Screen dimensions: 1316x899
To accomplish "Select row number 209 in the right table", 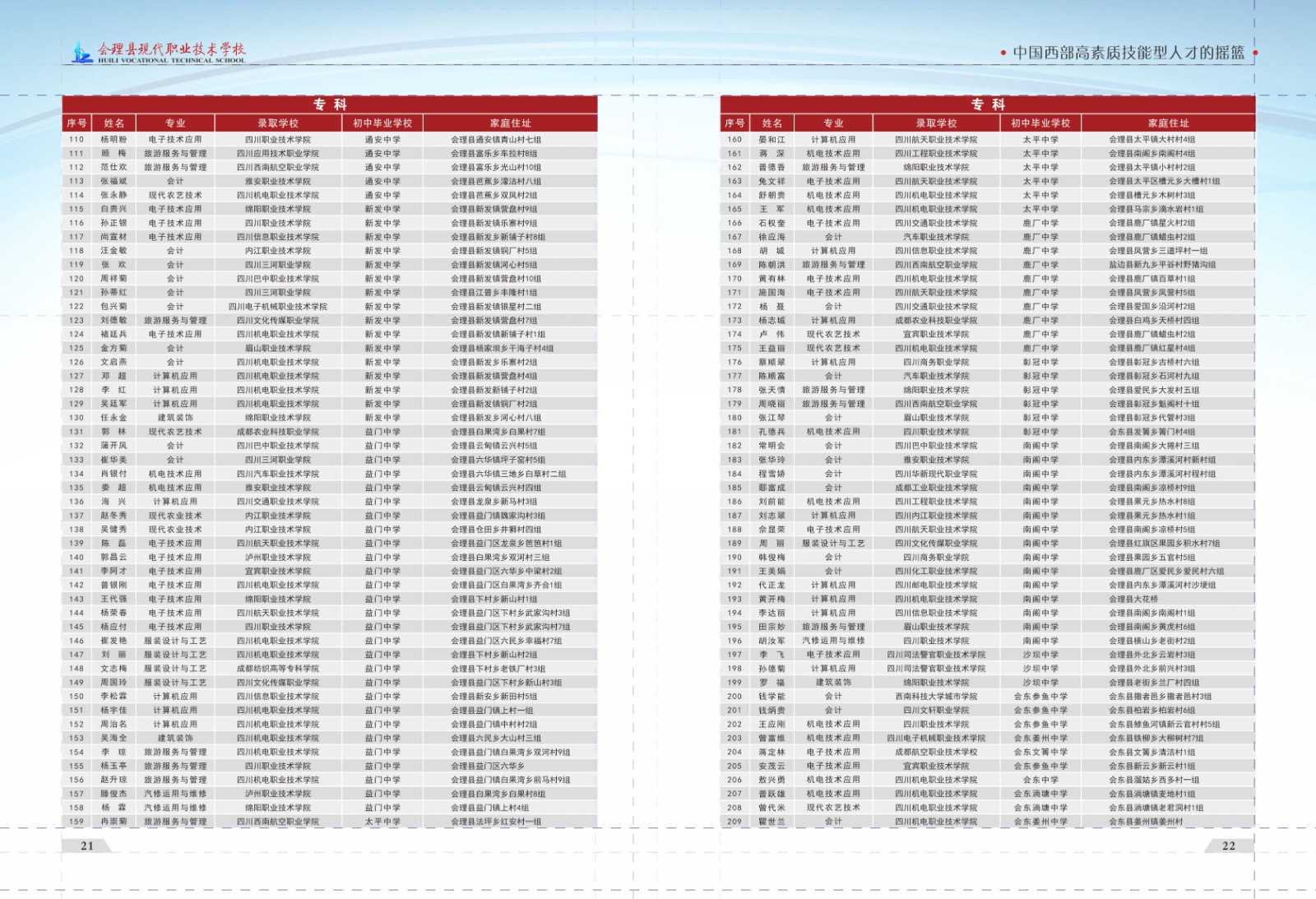I will [x=734, y=822].
